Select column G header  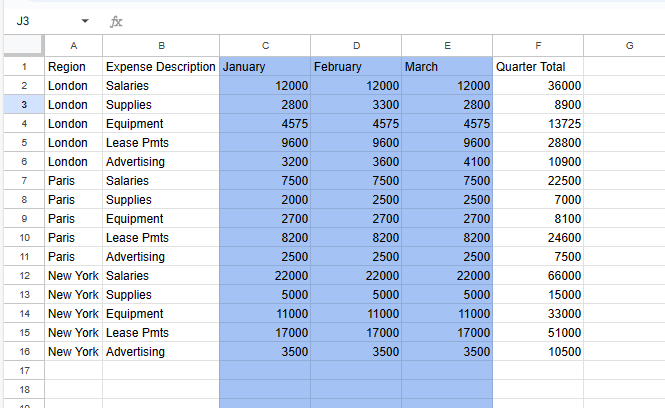628,46
